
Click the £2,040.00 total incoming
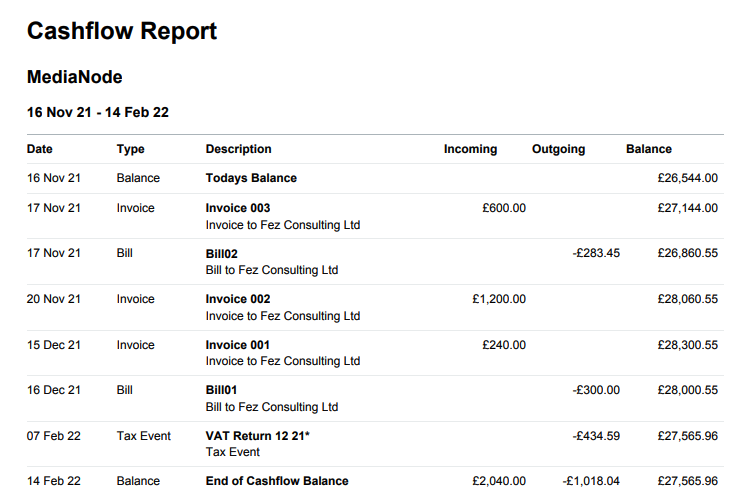[499, 481]
